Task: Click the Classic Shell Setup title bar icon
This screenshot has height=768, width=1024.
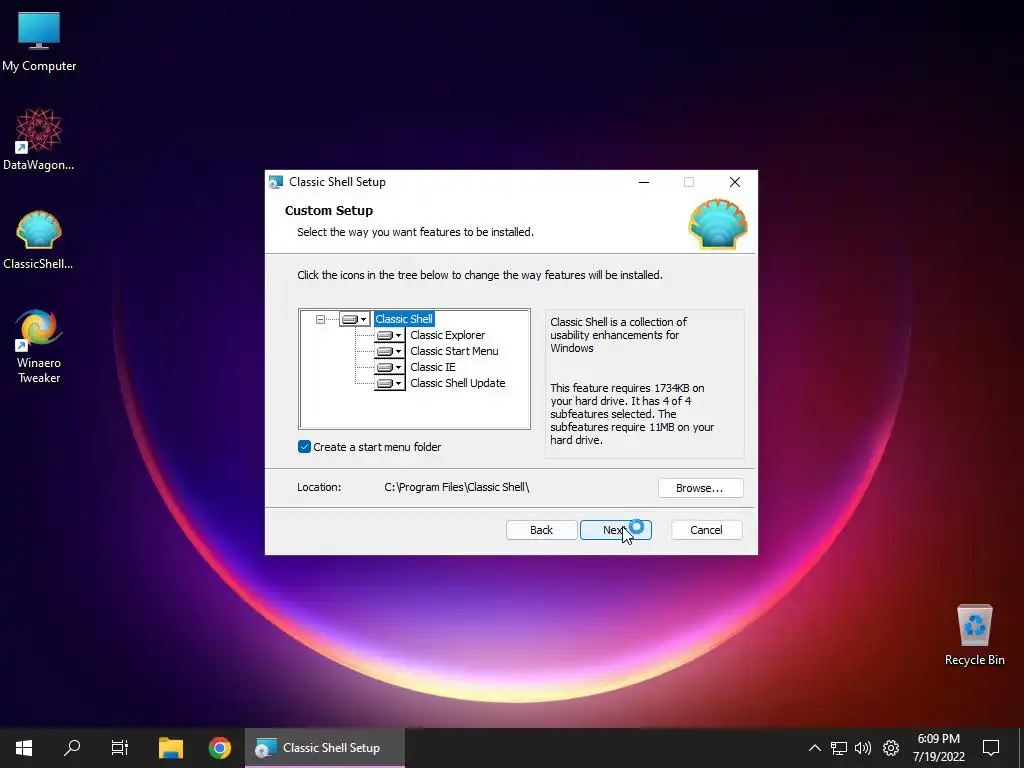Action: [x=276, y=182]
